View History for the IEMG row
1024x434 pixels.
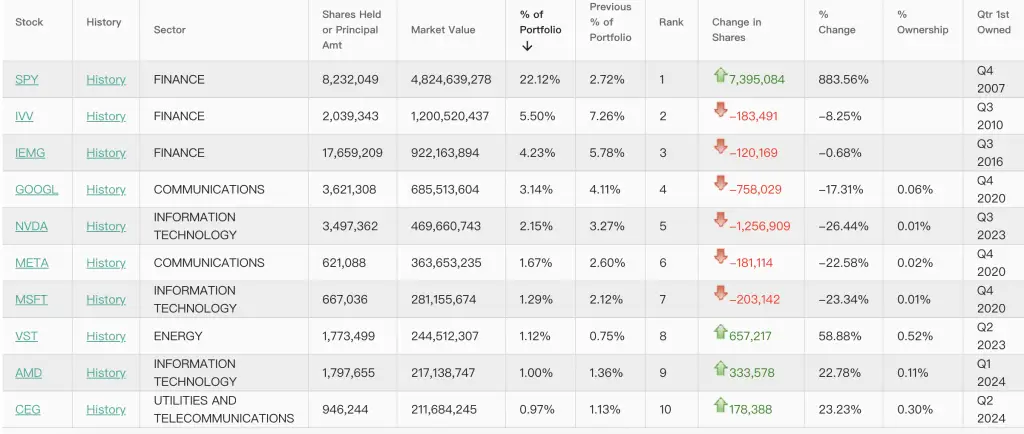pyautogui.click(x=106, y=153)
